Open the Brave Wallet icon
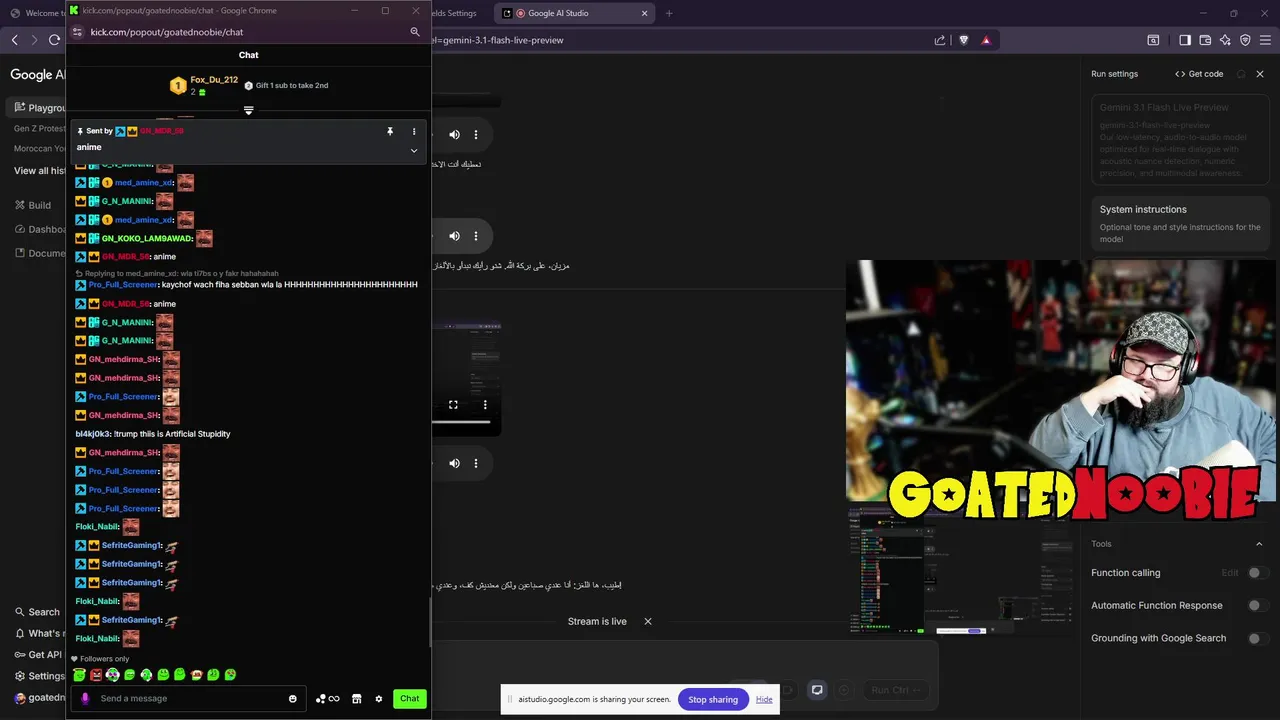Screen dimensions: 1280x720 point(1205,40)
